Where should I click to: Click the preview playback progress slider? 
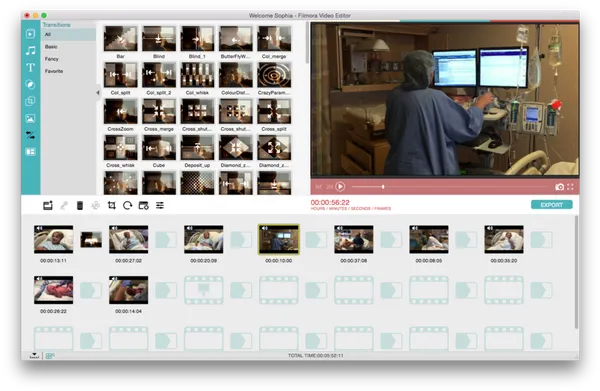pyautogui.click(x=450, y=187)
